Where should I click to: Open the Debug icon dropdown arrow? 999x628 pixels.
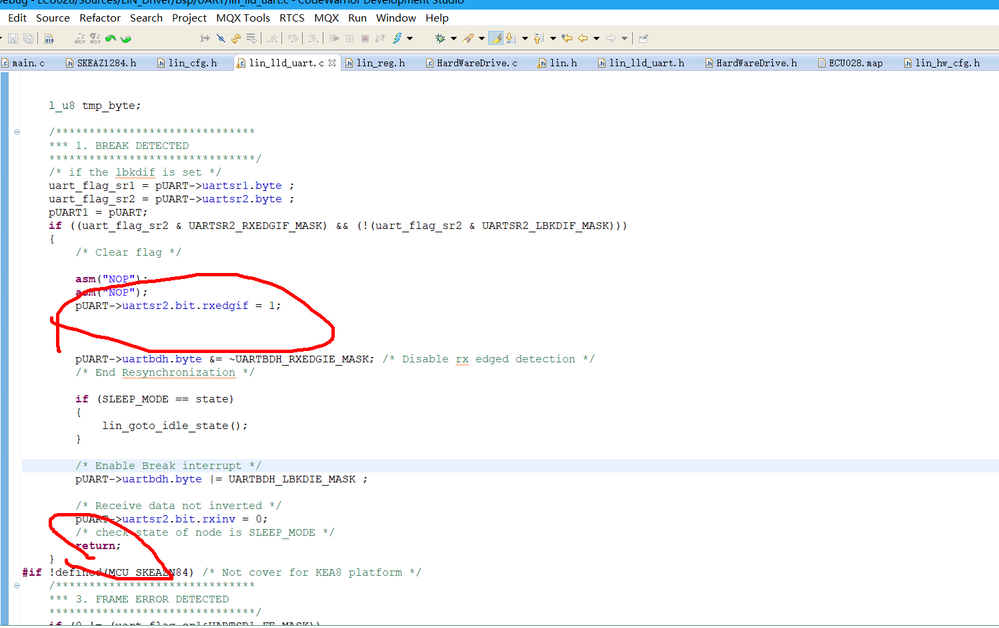(x=454, y=38)
